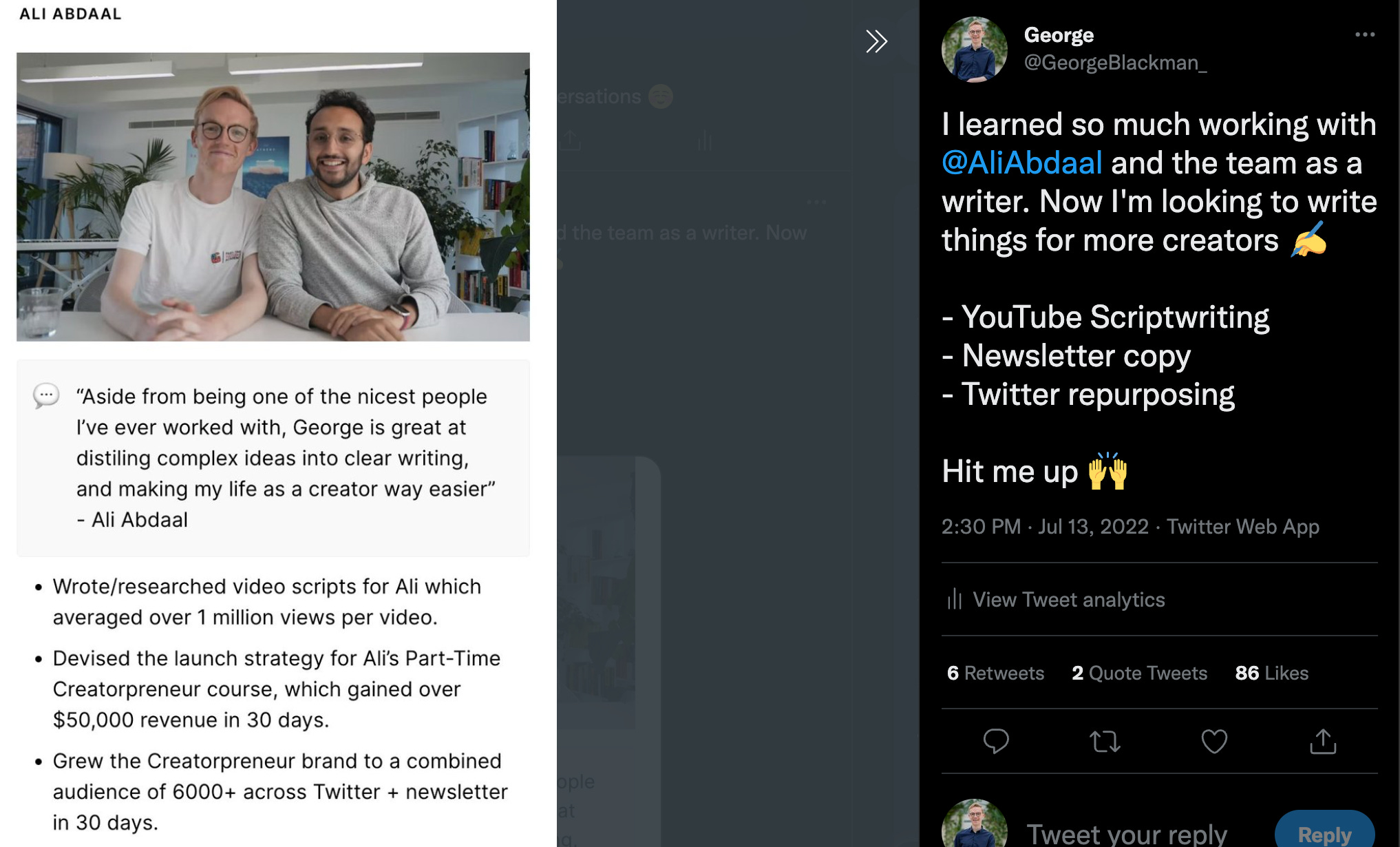Collapse the tweet panel with double chevron
The image size is (1400, 847).
(876, 41)
